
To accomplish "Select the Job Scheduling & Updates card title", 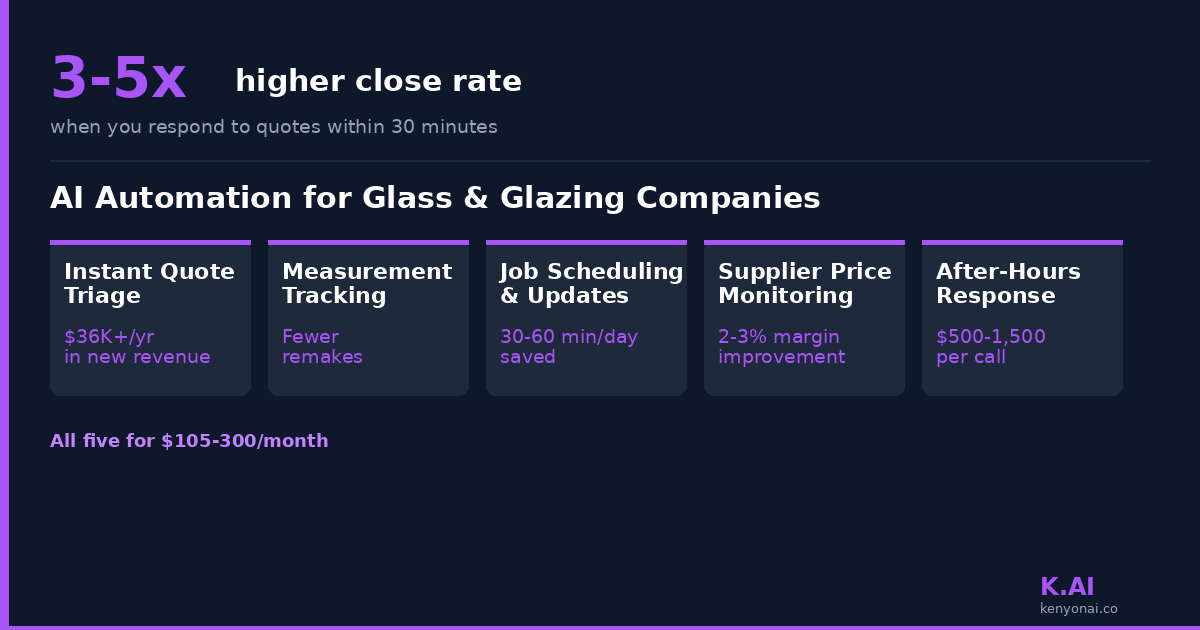I will (x=591, y=284).
